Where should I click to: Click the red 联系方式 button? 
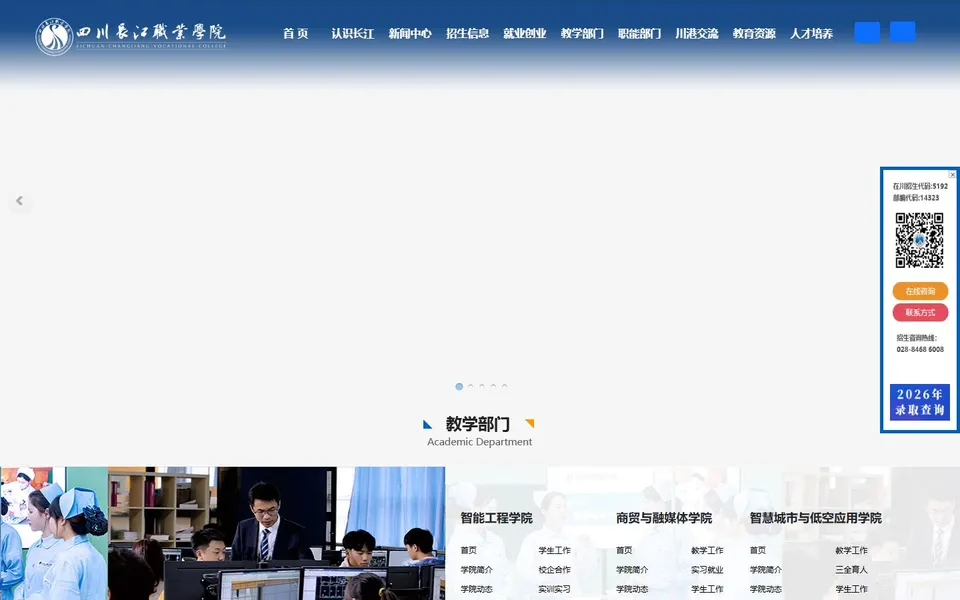click(x=920, y=312)
